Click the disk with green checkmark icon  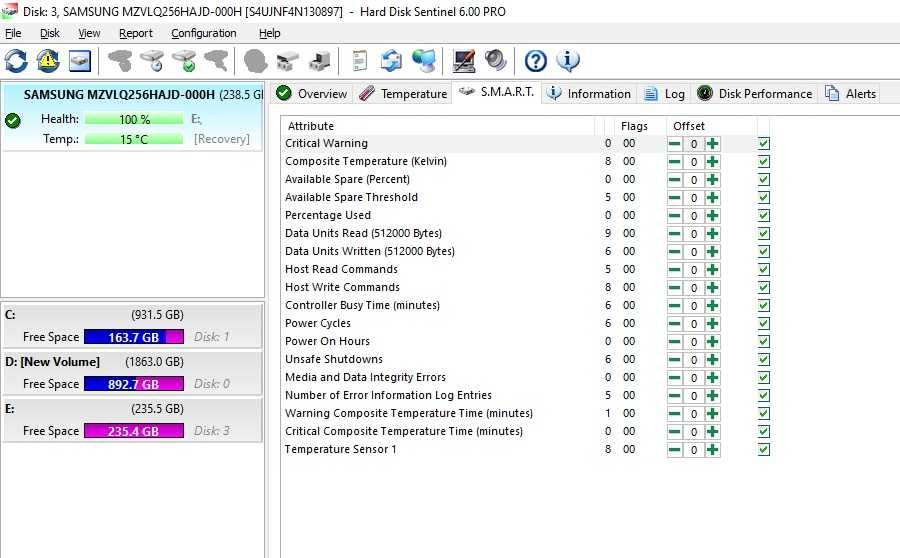click(x=184, y=61)
